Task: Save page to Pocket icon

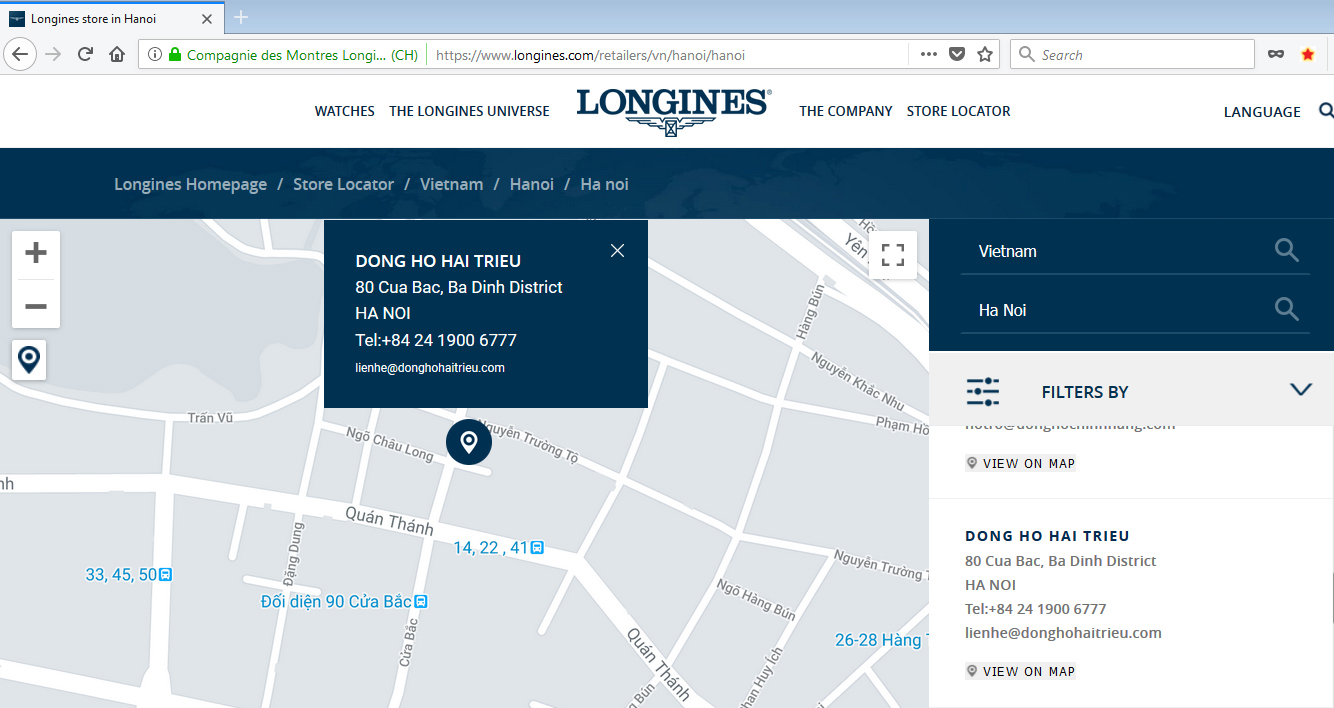Action: 957,55
